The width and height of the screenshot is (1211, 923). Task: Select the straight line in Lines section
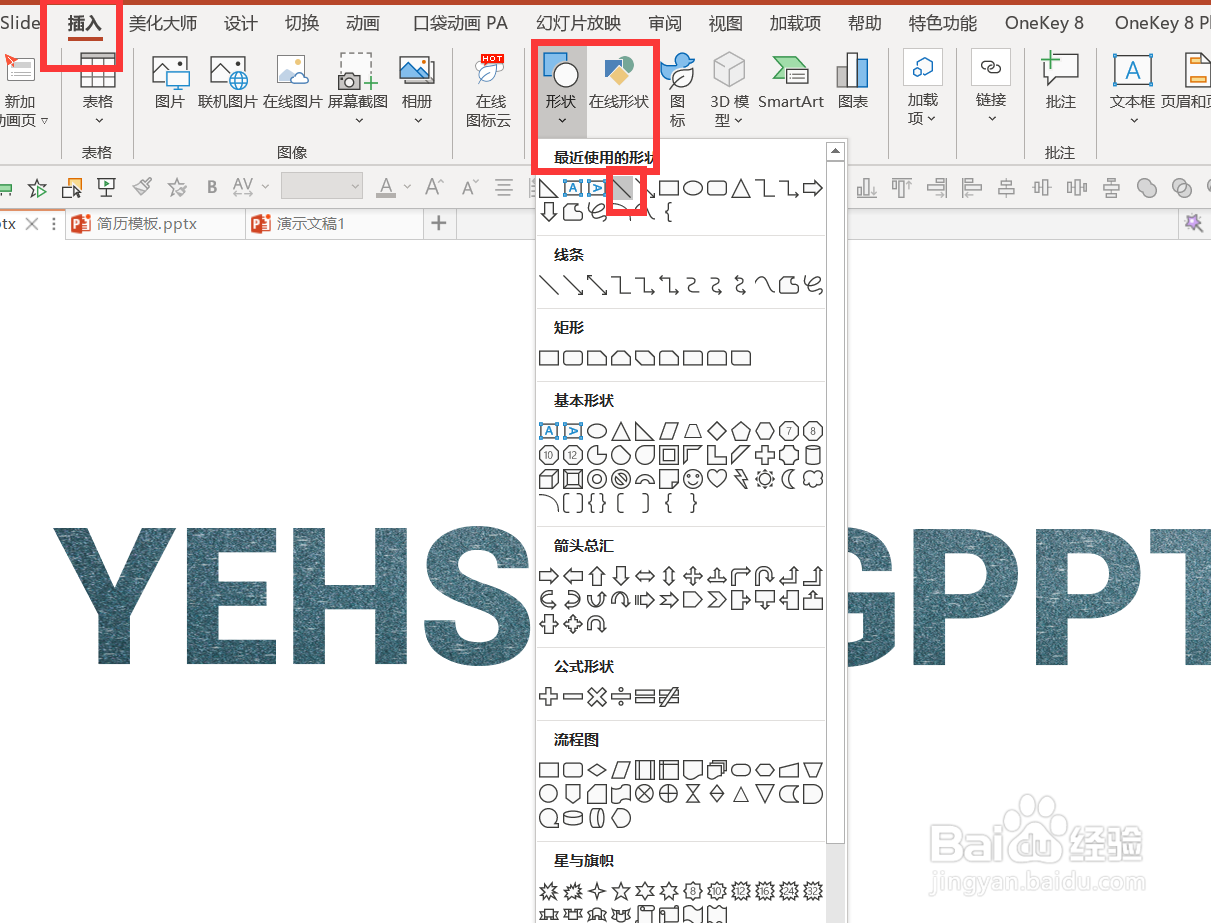tap(549, 286)
